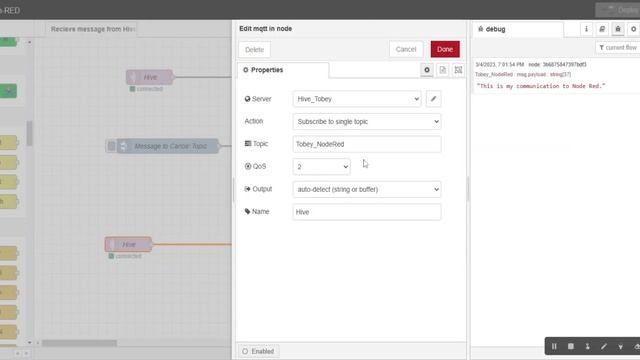Stop the recording in overlay toolbar

click(571, 347)
